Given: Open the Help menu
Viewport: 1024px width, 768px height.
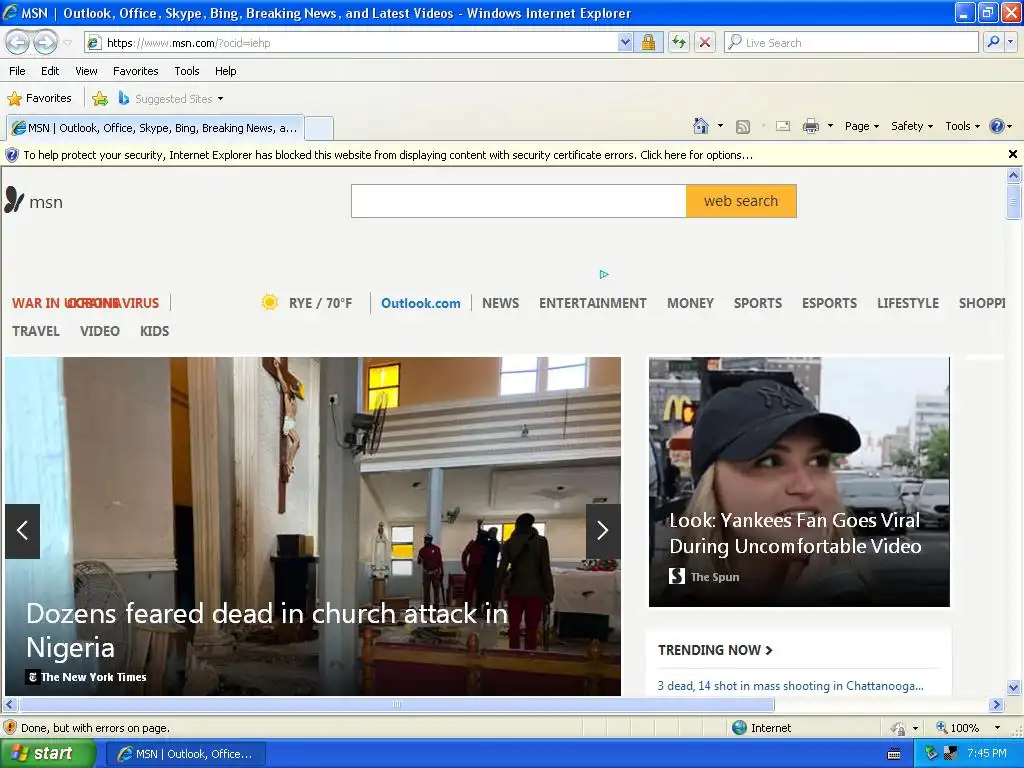Looking at the screenshot, I should (x=225, y=71).
